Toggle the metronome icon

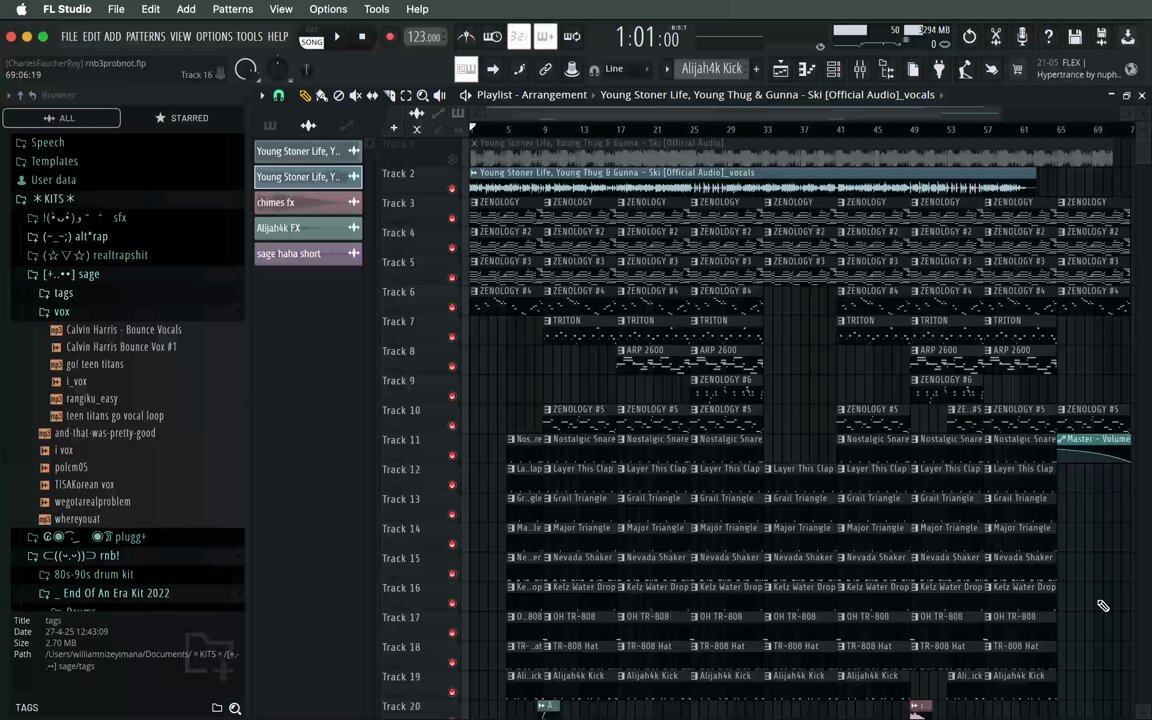pyautogui.click(x=466, y=37)
